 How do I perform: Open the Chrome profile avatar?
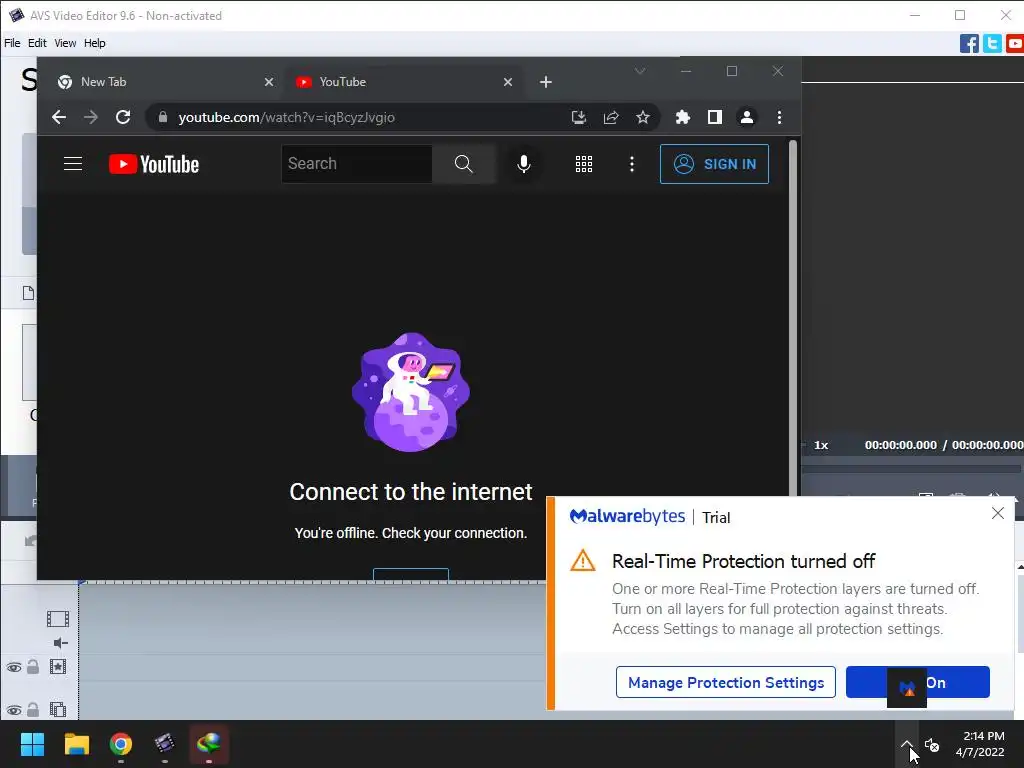click(746, 117)
